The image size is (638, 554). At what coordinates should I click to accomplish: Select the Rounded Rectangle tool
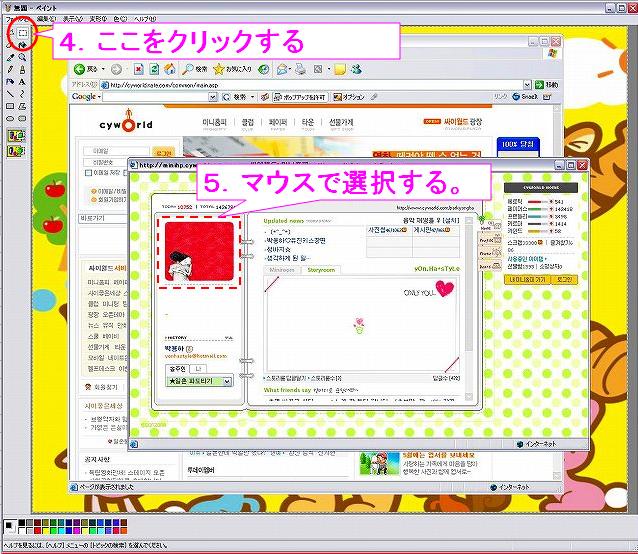22,118
